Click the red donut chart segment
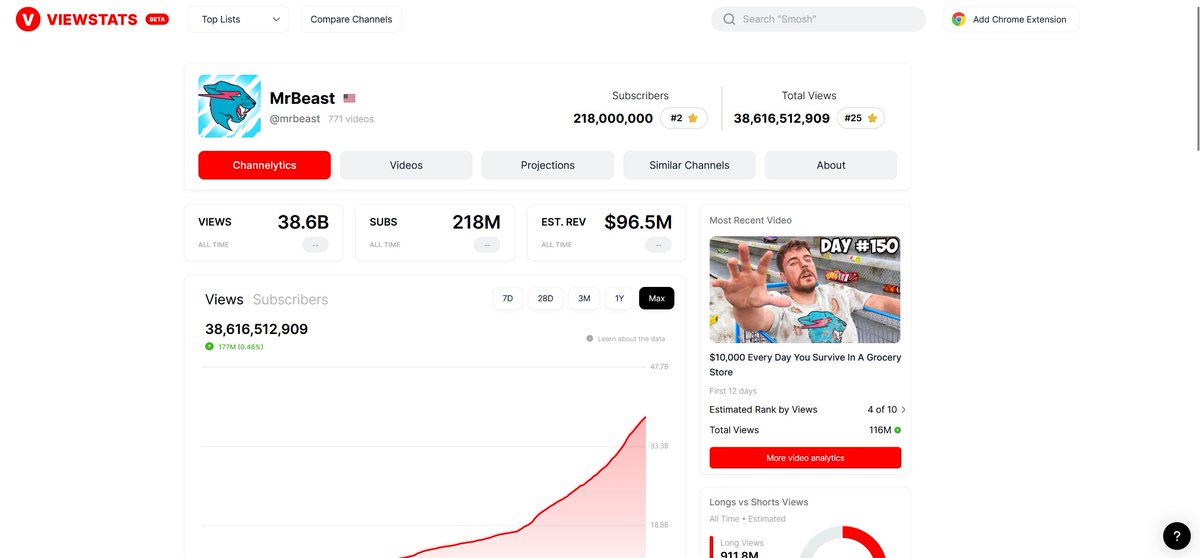Screen dimensions: 1200x558 [x=865, y=540]
